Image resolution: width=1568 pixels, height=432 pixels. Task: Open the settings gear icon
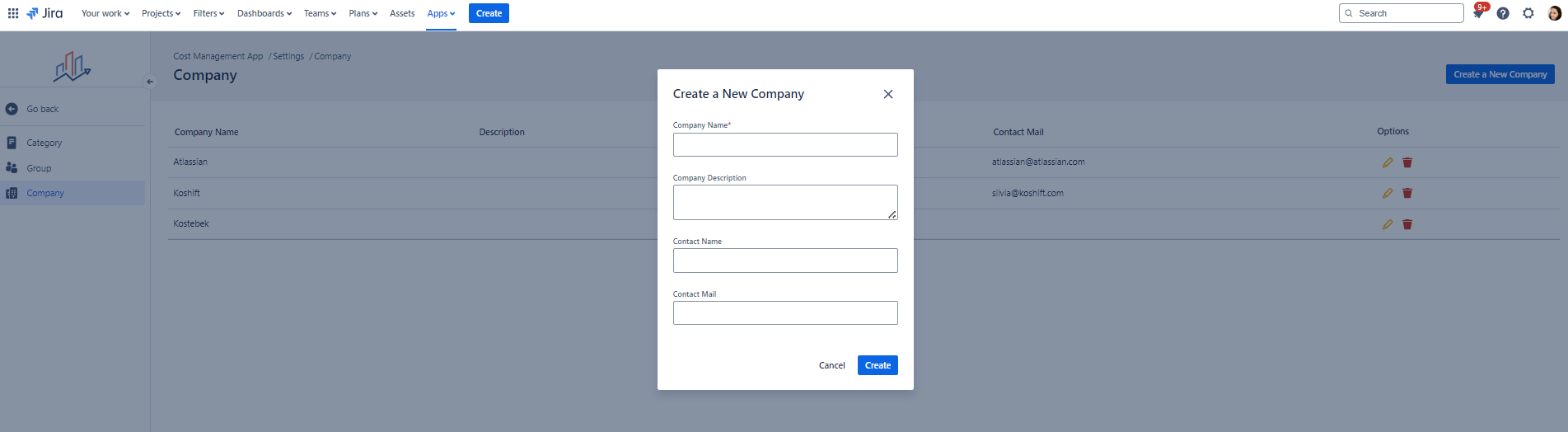point(1528,13)
